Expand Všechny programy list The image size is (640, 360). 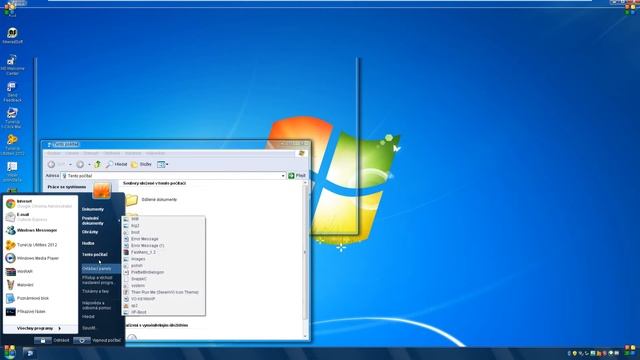coord(39,328)
